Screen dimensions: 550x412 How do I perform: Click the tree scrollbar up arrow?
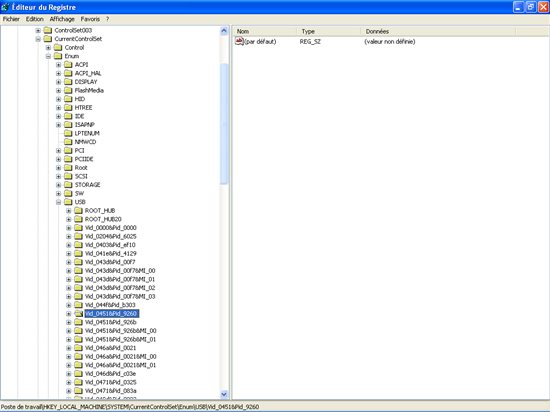coord(224,31)
